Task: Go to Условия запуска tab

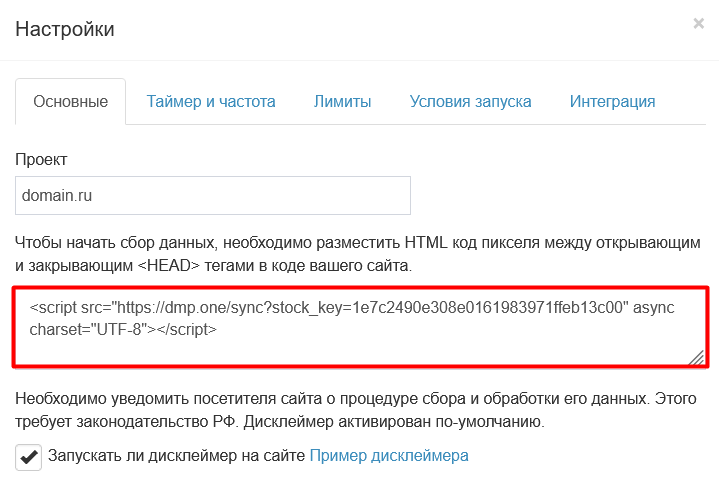Action: (x=470, y=101)
